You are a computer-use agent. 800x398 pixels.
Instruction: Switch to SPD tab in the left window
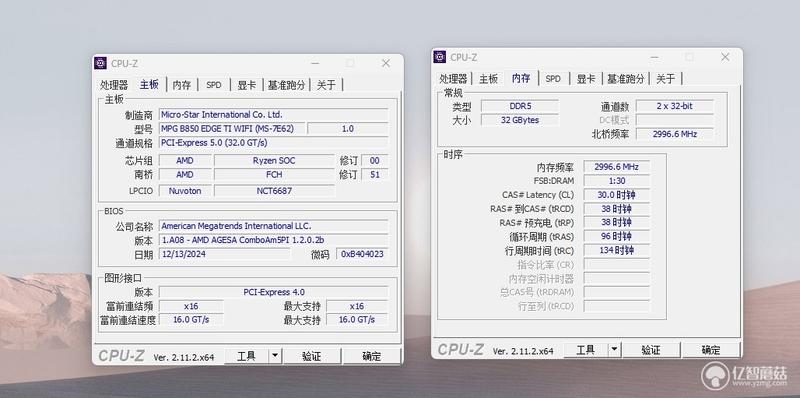214,85
